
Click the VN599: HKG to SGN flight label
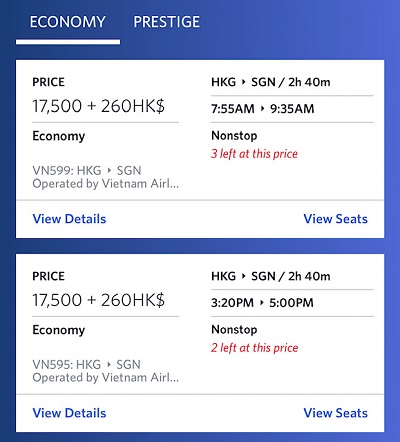click(x=87, y=171)
